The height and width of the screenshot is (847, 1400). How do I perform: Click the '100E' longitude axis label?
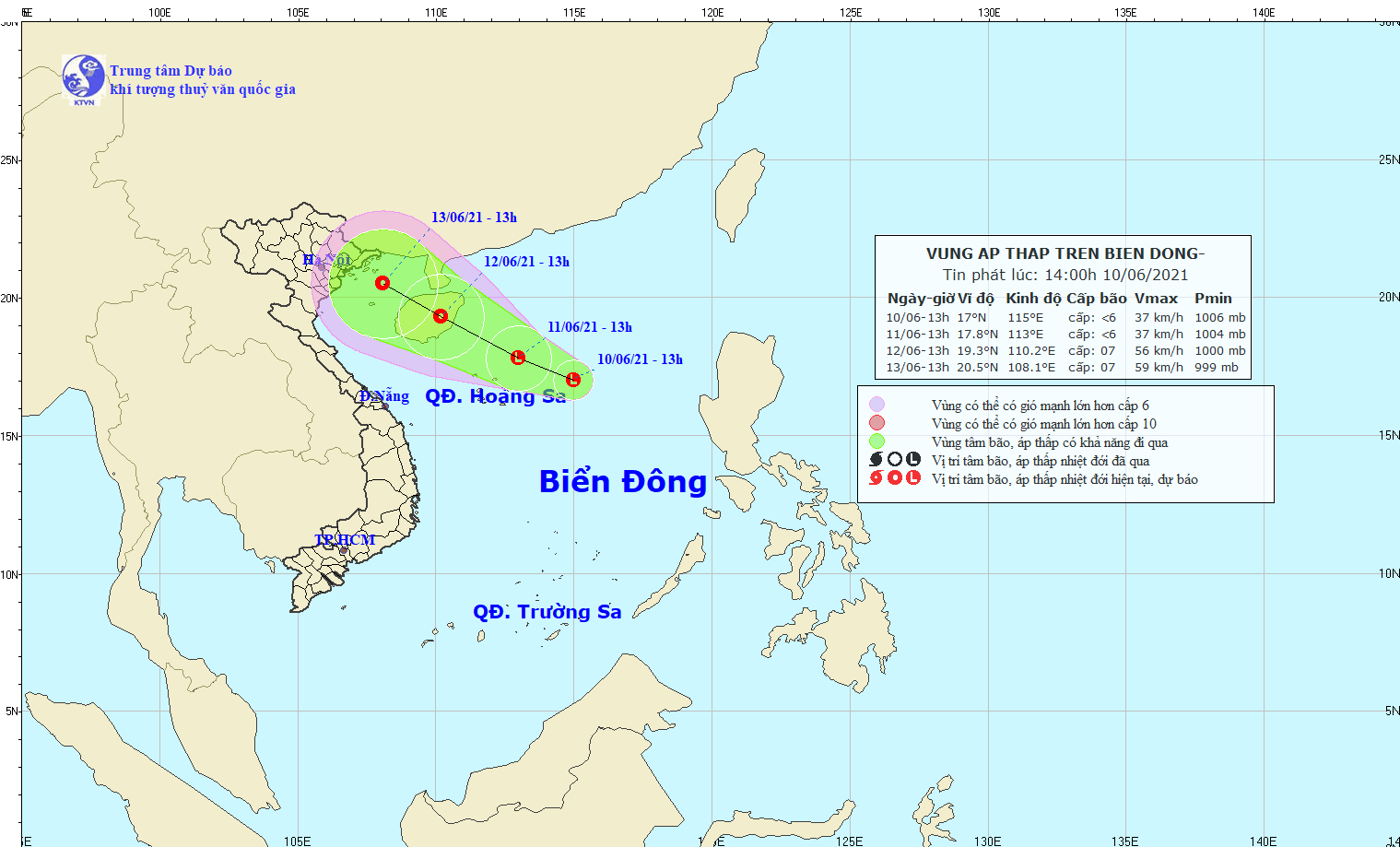159,13
